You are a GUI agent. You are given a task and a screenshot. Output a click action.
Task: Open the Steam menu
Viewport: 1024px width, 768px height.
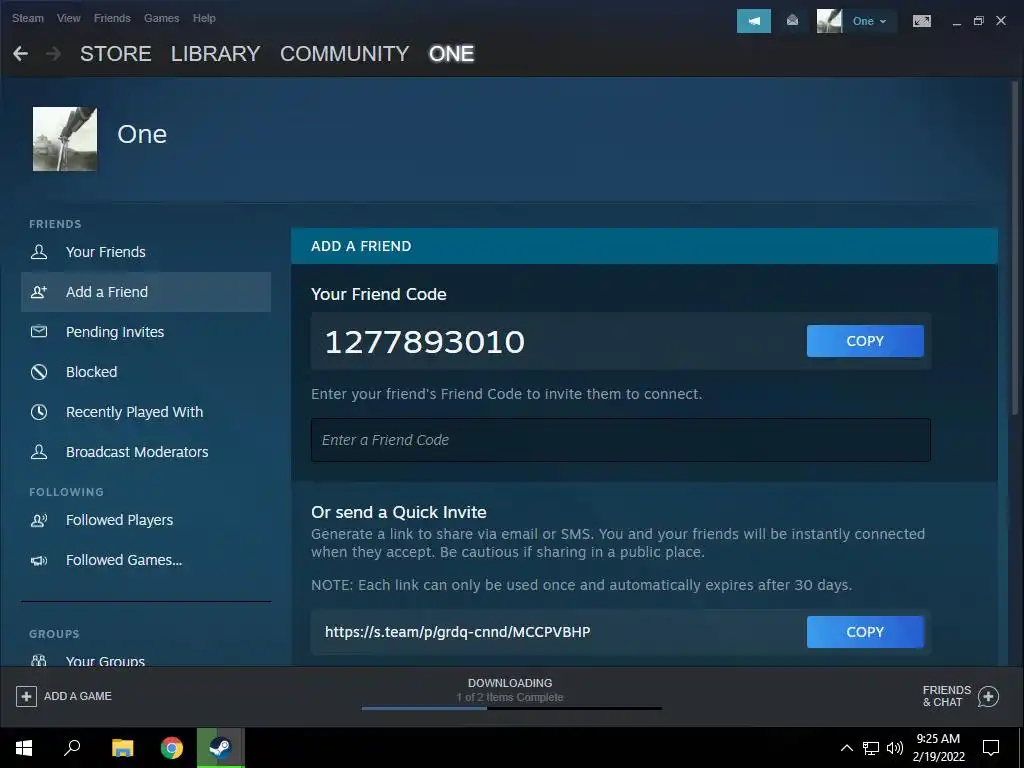[27, 18]
